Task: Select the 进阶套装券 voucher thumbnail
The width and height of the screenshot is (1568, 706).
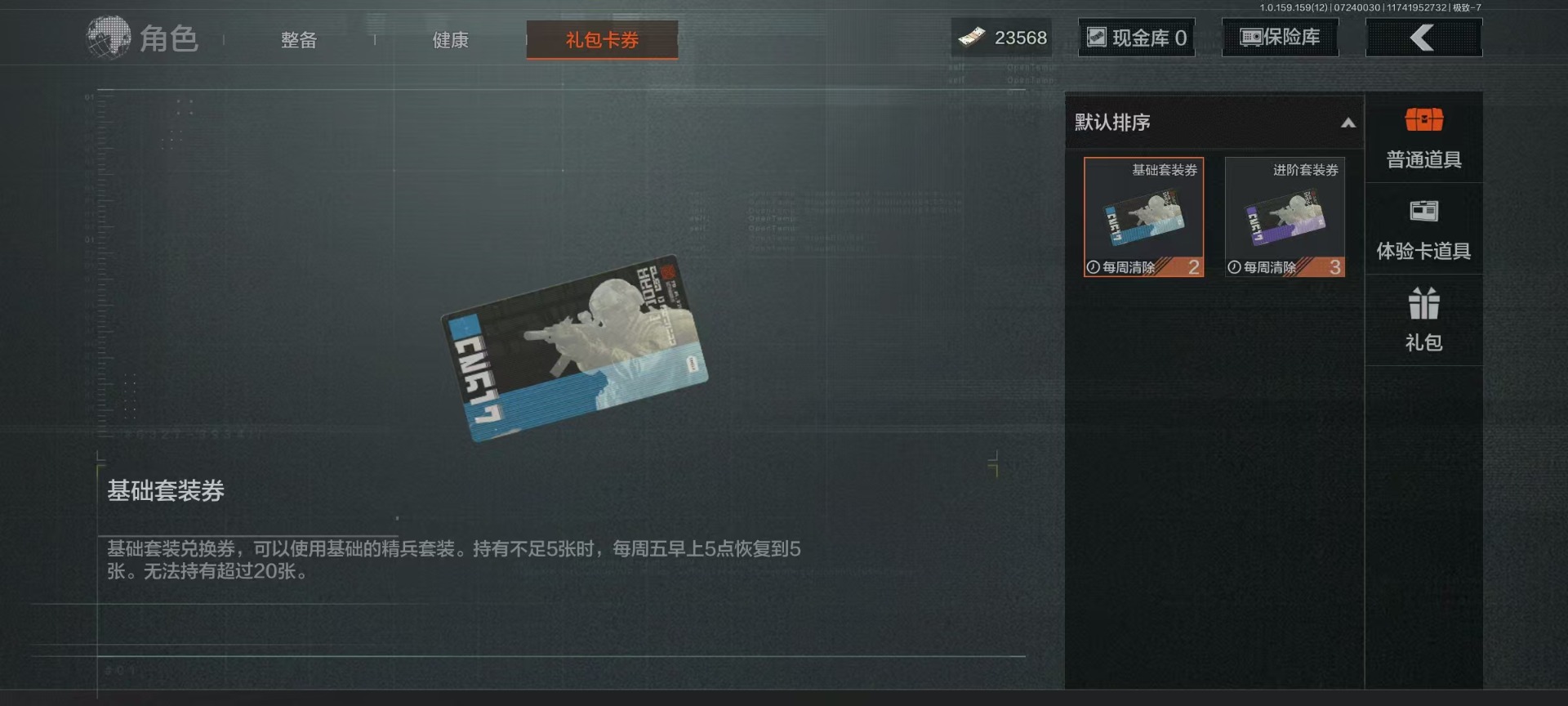Action: coord(1285,217)
